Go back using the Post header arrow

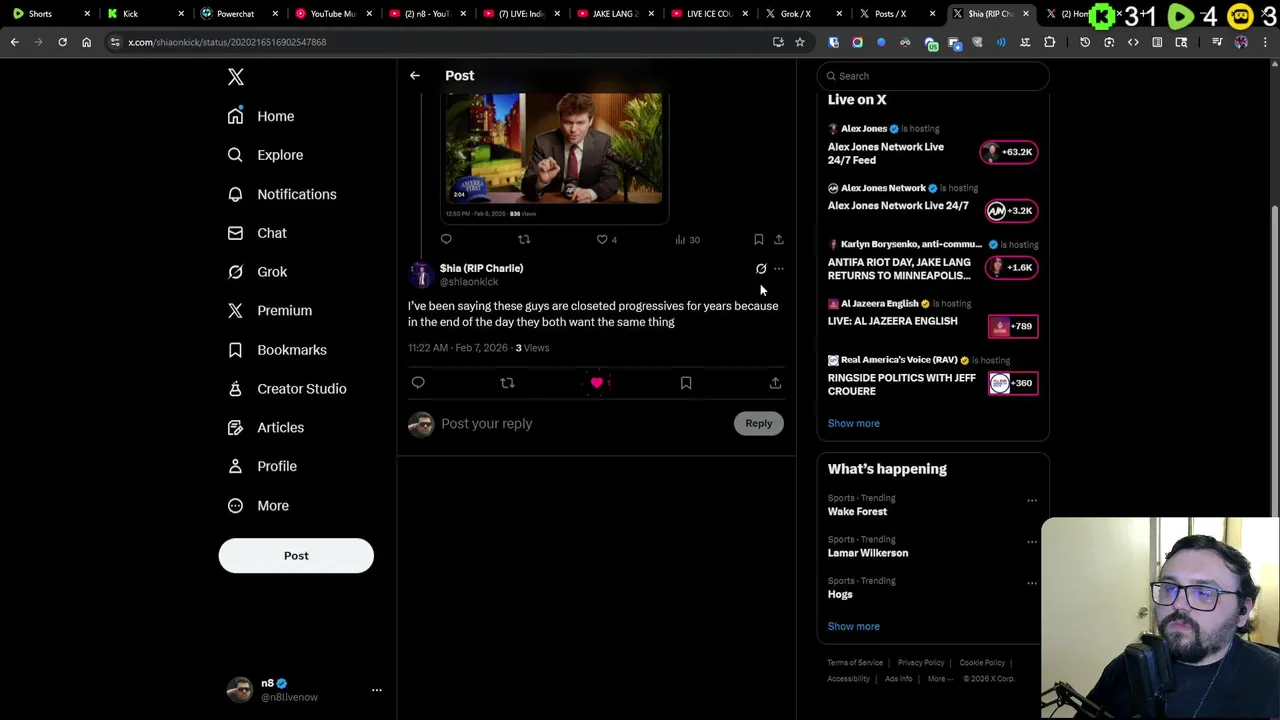[x=415, y=75]
